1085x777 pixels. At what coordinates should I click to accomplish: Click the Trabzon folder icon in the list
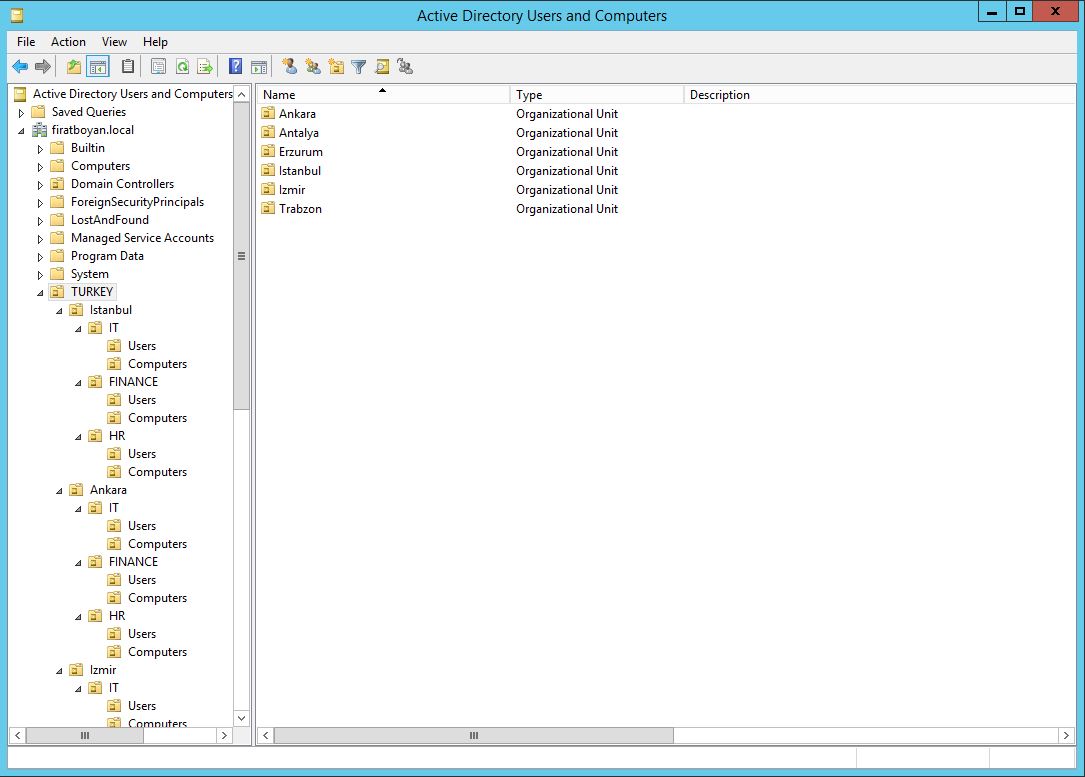click(x=268, y=208)
